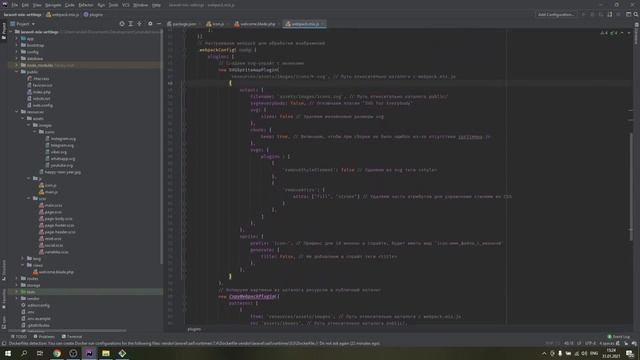Viewport: 640px width, 360px height.
Task: Select the webpack.mix.js editor tab
Action: pyautogui.click(x=304, y=24)
